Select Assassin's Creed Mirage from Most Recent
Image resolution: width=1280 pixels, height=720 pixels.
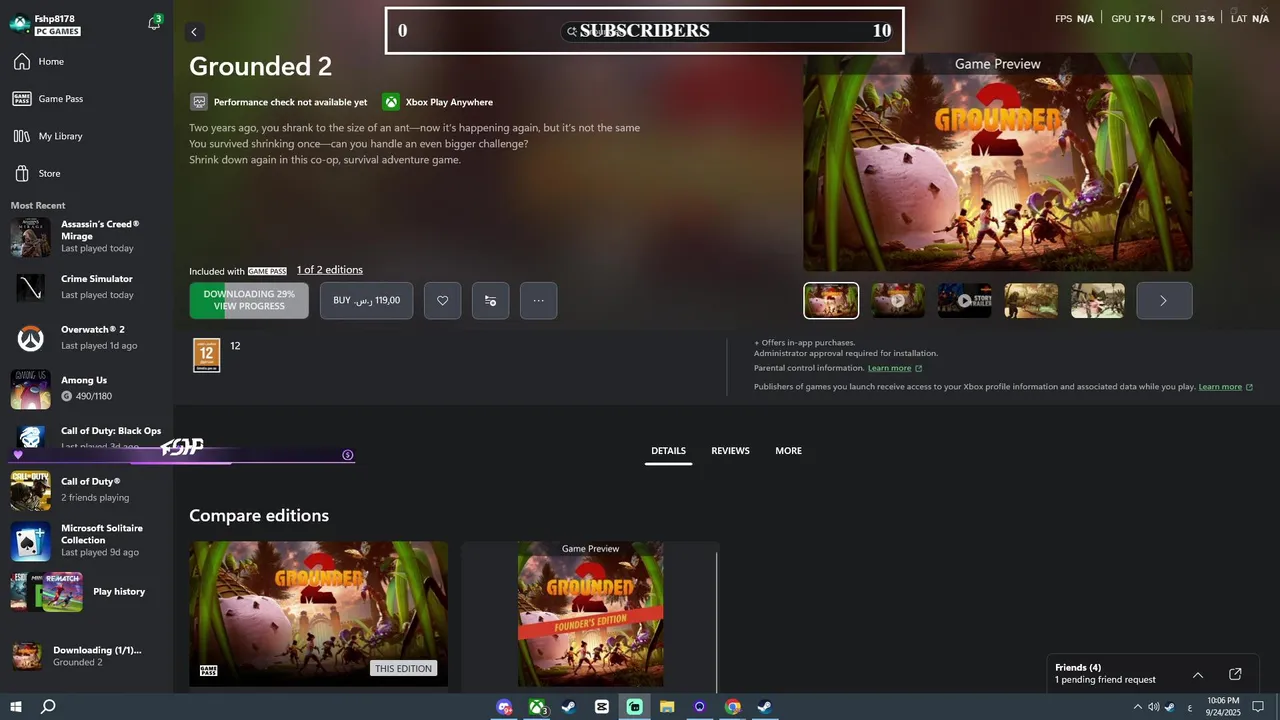86,236
